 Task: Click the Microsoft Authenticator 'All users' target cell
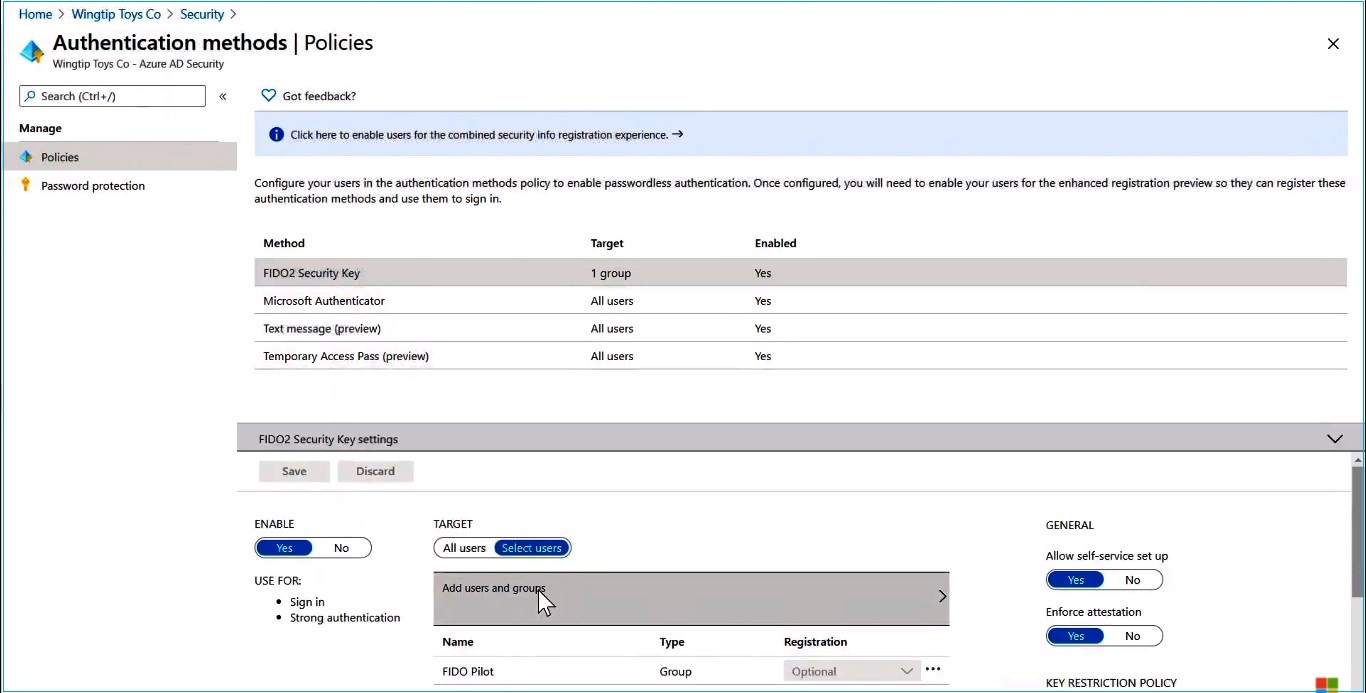[612, 301]
